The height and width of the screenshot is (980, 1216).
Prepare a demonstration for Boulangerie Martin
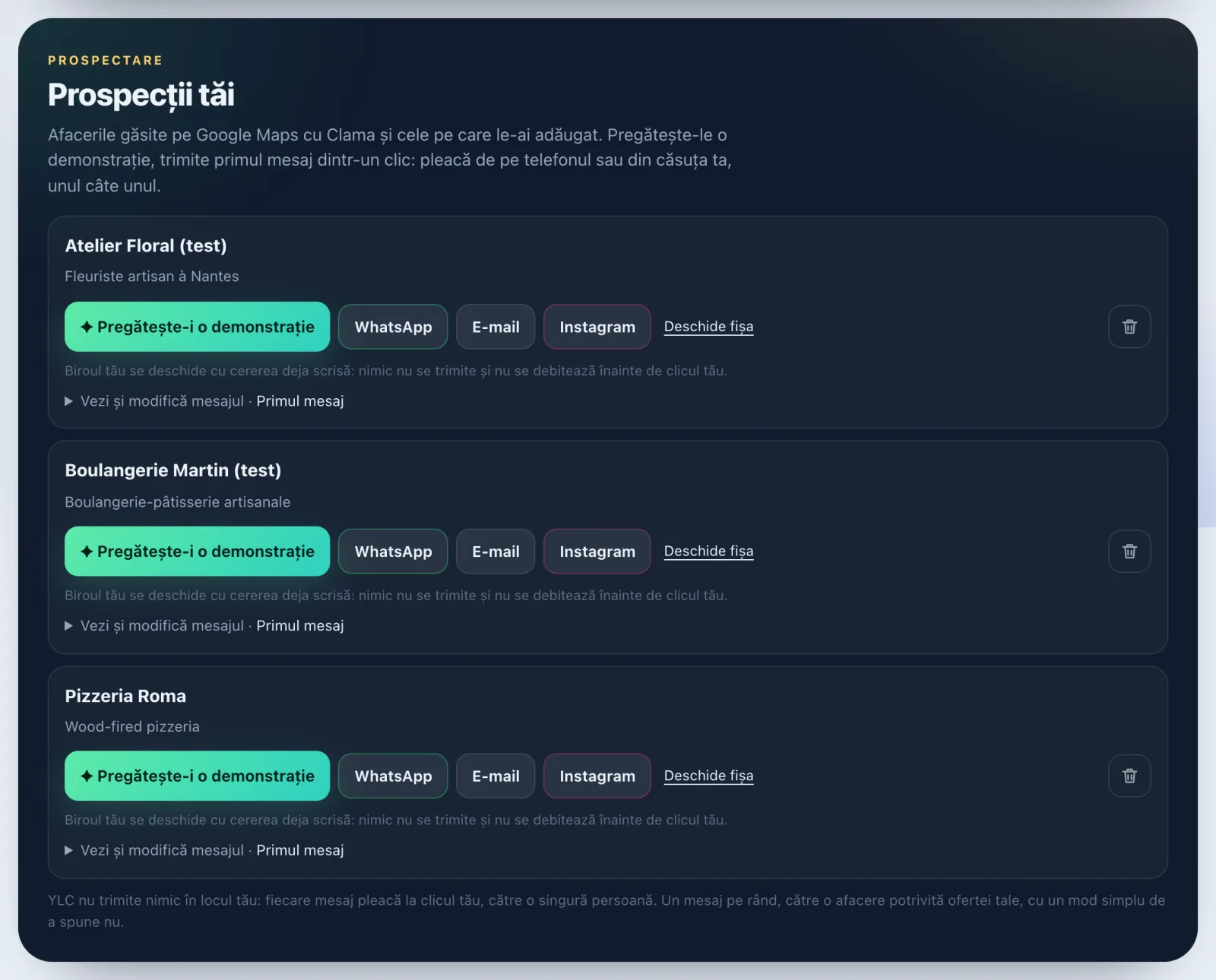point(197,552)
